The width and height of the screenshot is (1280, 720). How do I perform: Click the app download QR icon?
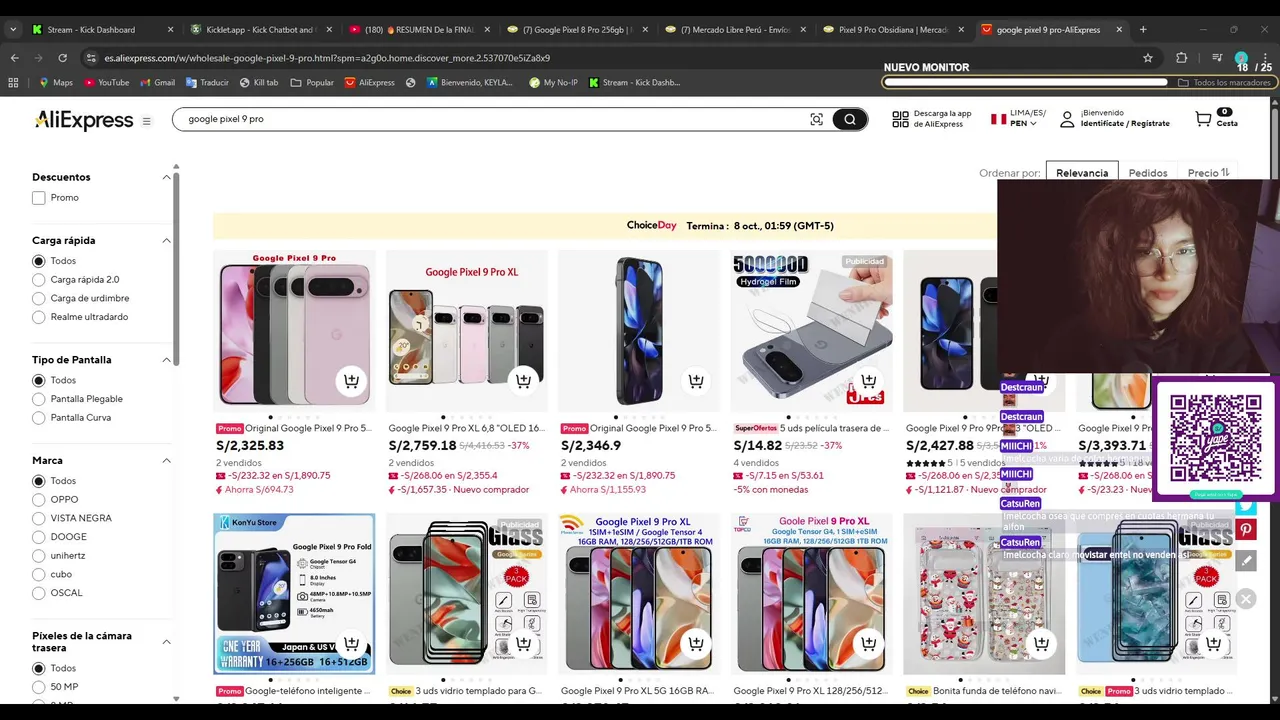coord(900,119)
